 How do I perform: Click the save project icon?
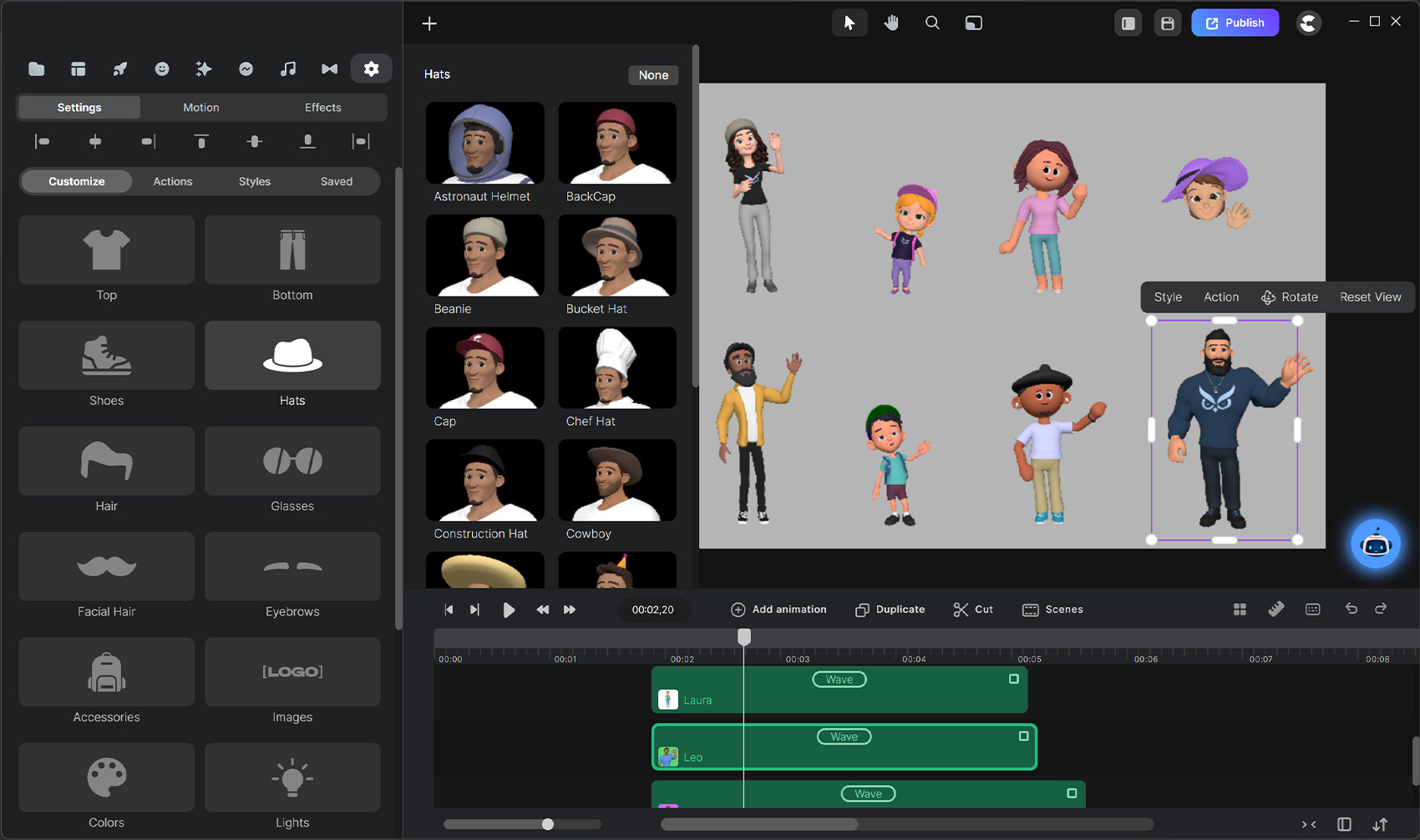click(x=1167, y=23)
